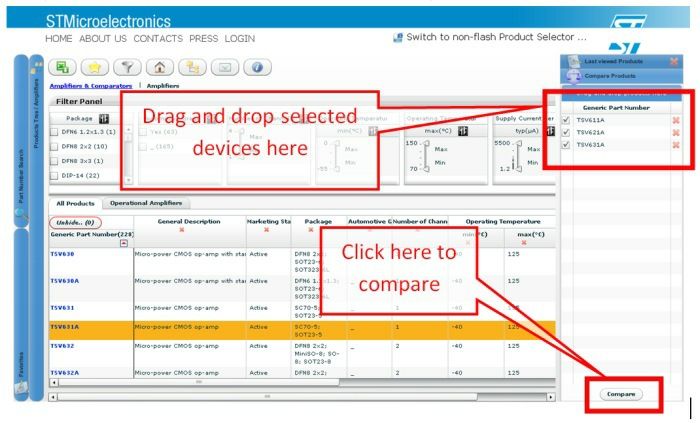Check the DIP-14 (22) package box

point(54,176)
